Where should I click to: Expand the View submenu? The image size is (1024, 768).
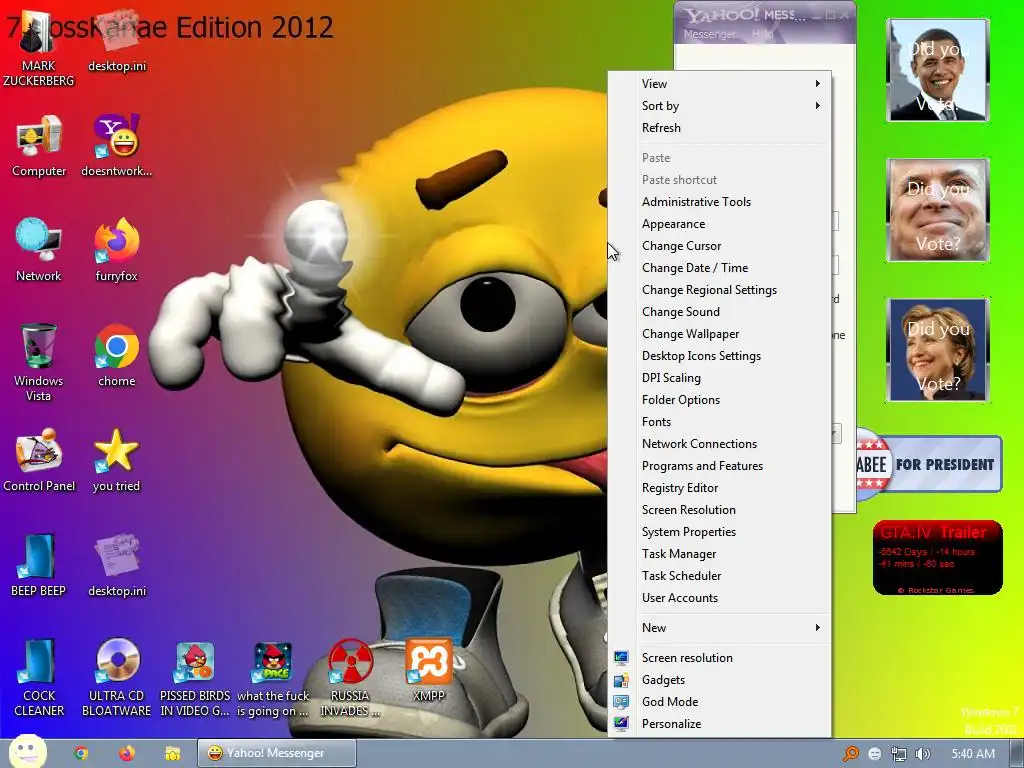pyautogui.click(x=720, y=84)
